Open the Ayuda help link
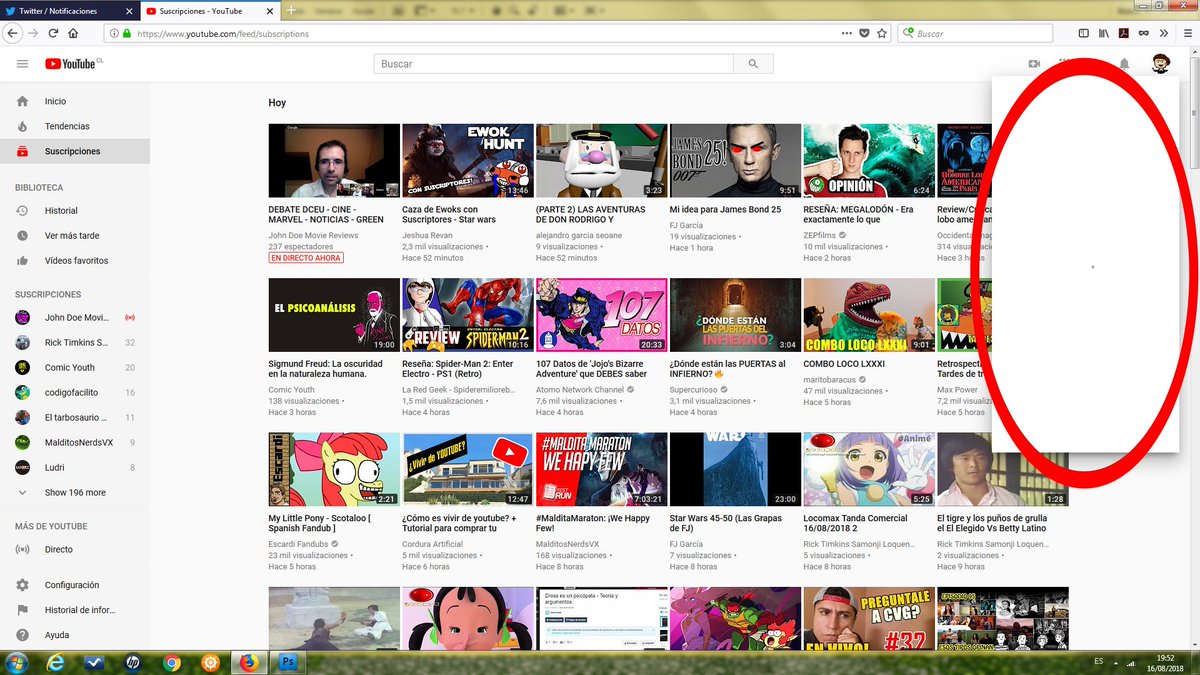 [75, 635]
